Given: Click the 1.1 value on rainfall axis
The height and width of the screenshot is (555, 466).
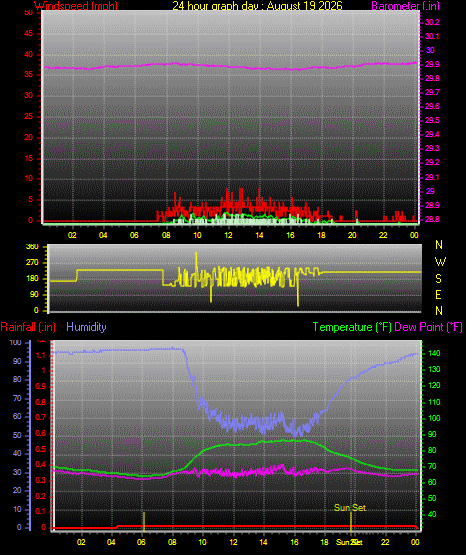Looking at the screenshot, I should [x=41, y=355].
